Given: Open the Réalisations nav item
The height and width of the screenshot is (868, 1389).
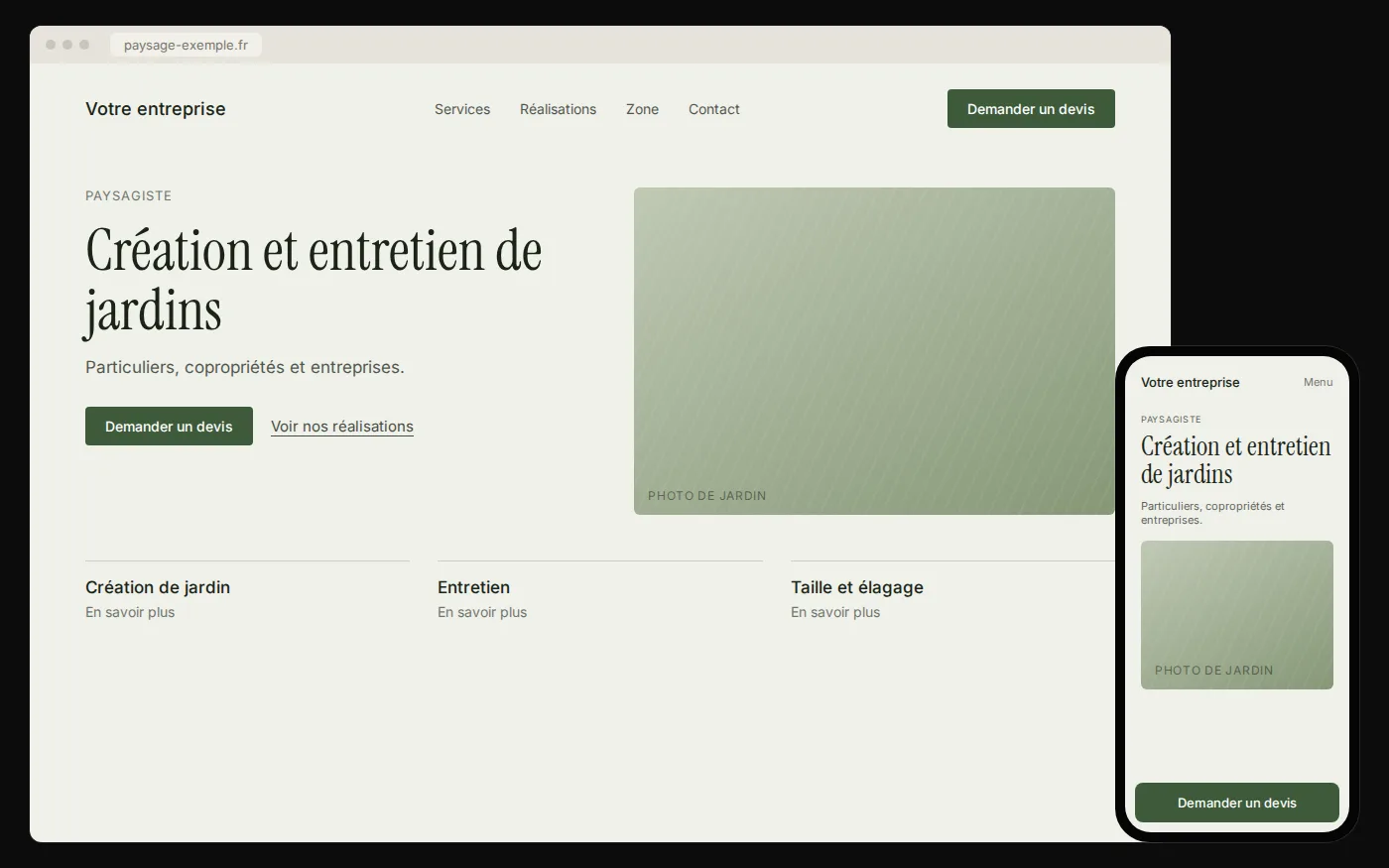Looking at the screenshot, I should click(558, 109).
